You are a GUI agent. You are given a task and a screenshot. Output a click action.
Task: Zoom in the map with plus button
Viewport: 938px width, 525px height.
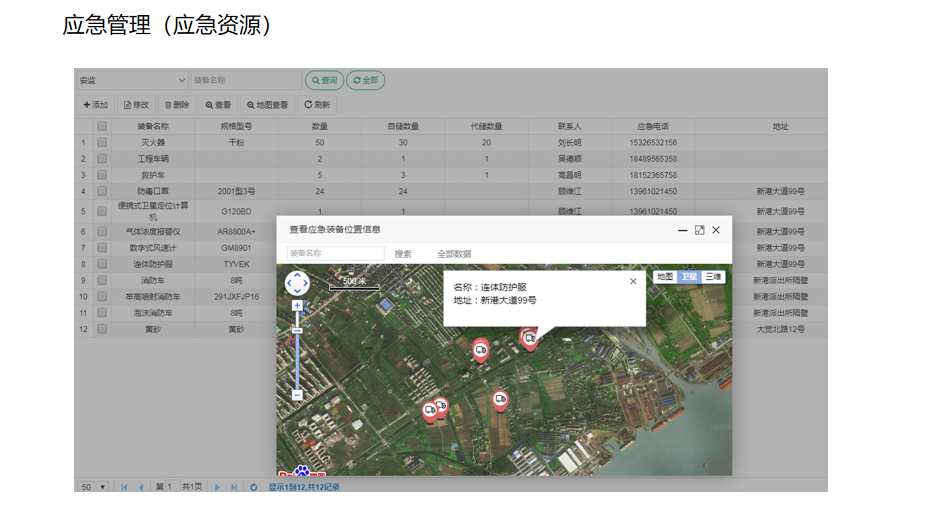pos(297,305)
